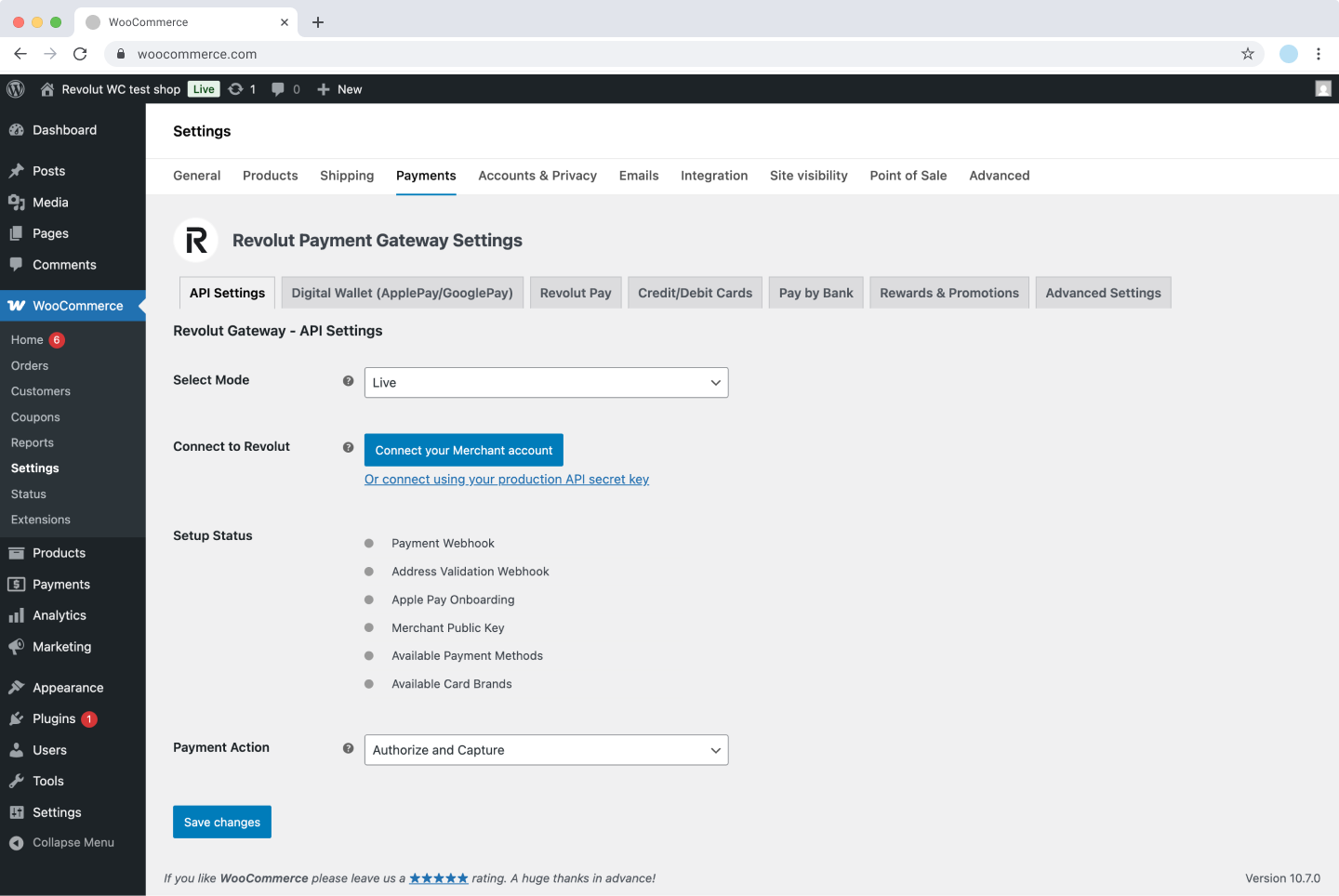
Task: Open the browser three-dot menu
Action: click(x=1319, y=54)
